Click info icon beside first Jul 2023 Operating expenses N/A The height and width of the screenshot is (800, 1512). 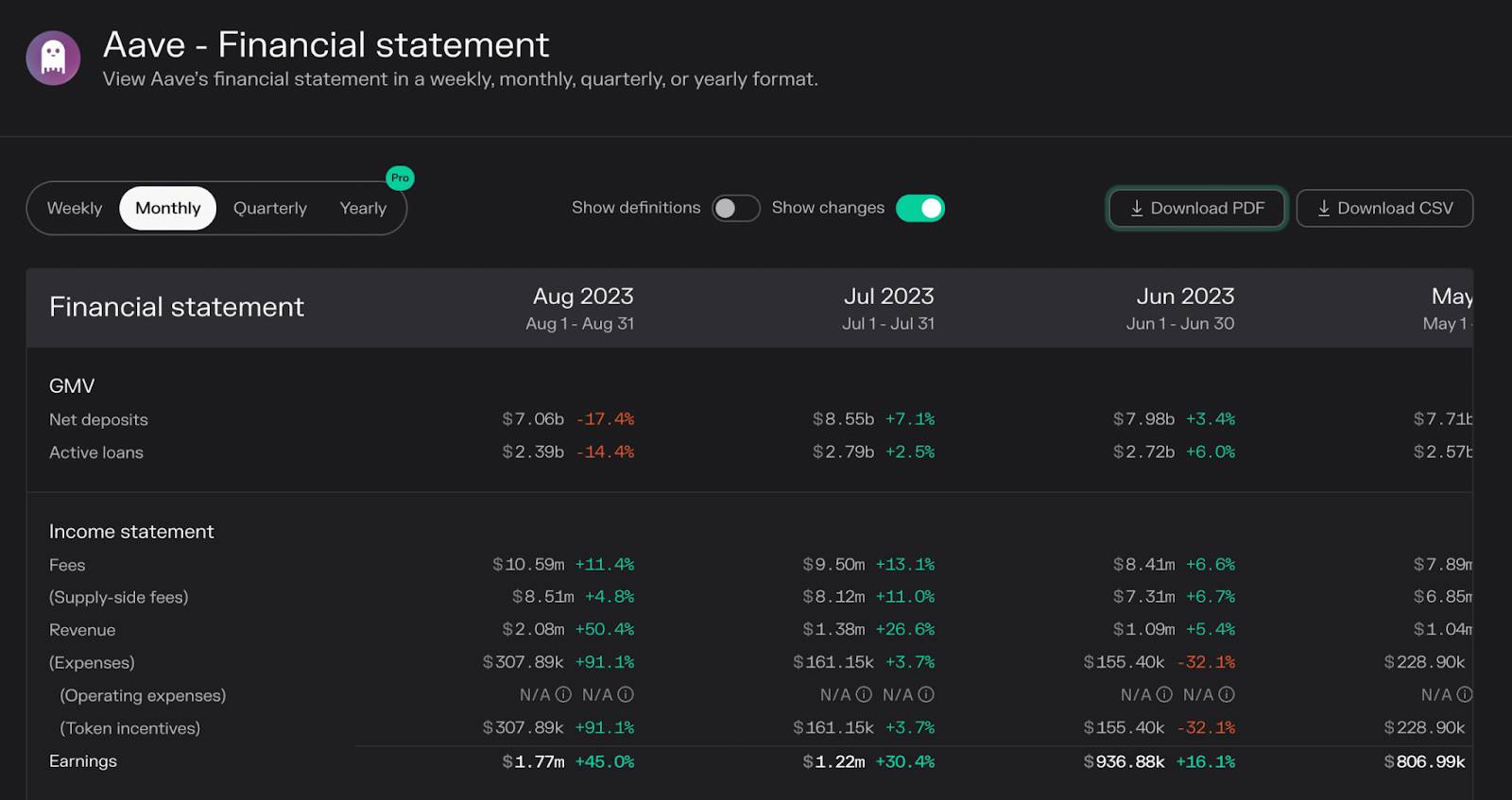click(864, 694)
